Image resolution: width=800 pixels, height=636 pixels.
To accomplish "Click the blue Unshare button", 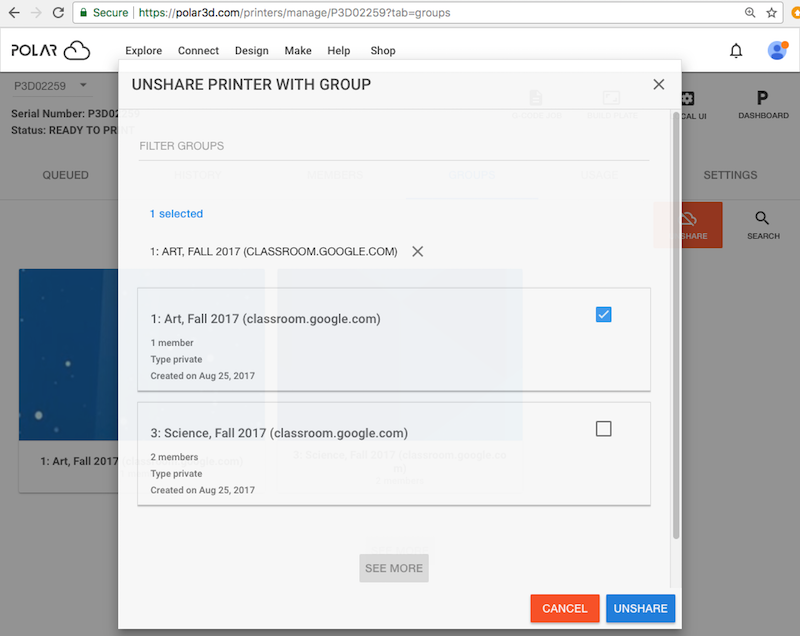I will click(640, 608).
